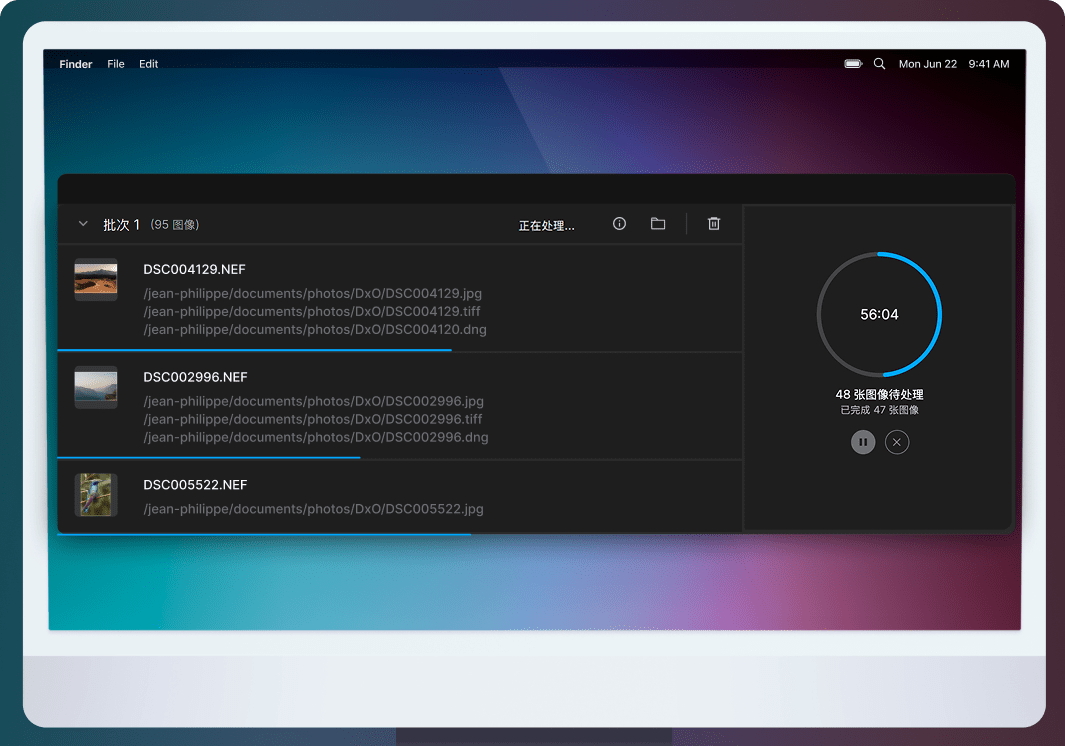This screenshot has width=1065, height=746.
Task: Select the DSC002996.NEF thumbnail
Action: 96,387
